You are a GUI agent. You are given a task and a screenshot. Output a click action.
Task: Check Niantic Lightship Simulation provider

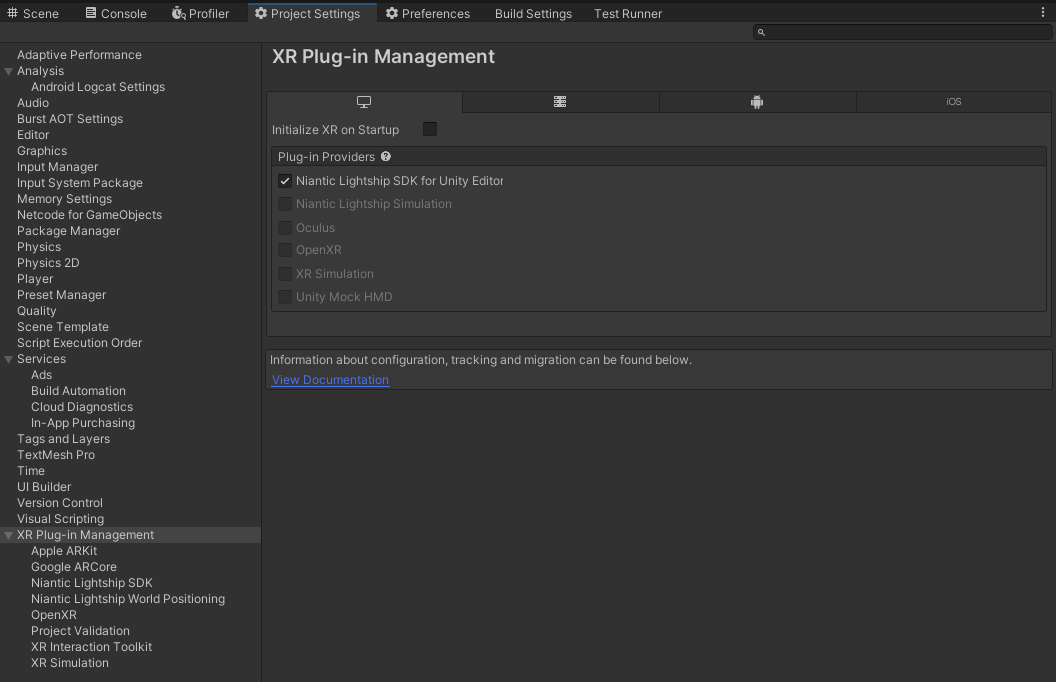pos(285,203)
